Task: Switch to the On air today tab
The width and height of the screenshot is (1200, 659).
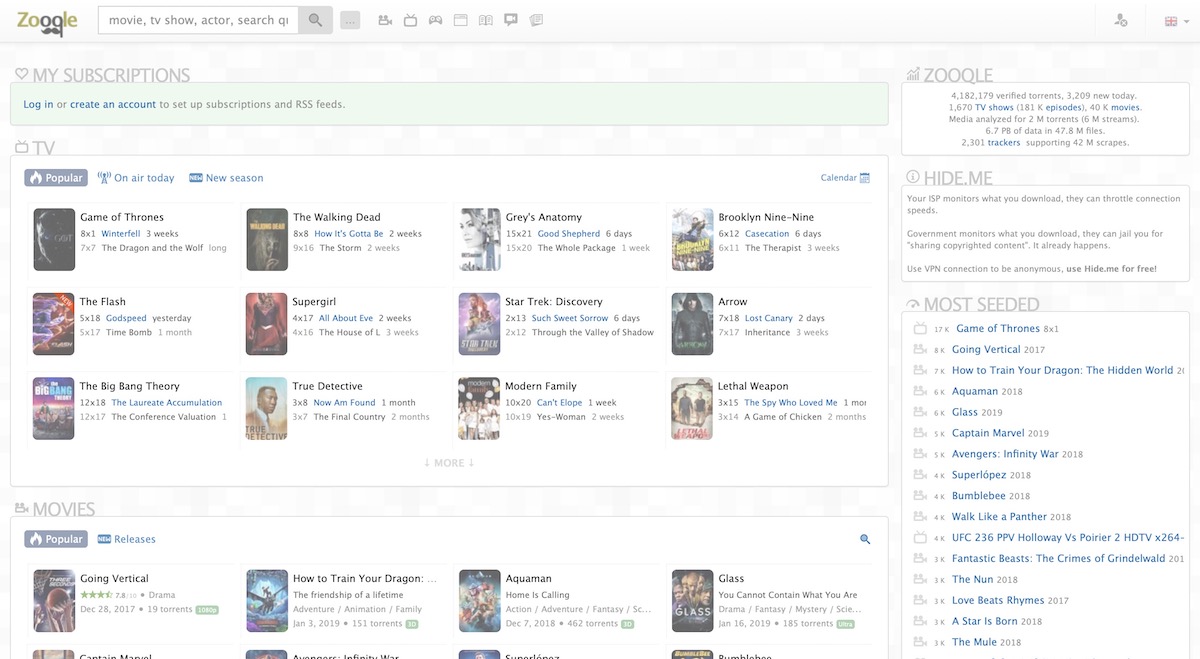Action: click(135, 178)
